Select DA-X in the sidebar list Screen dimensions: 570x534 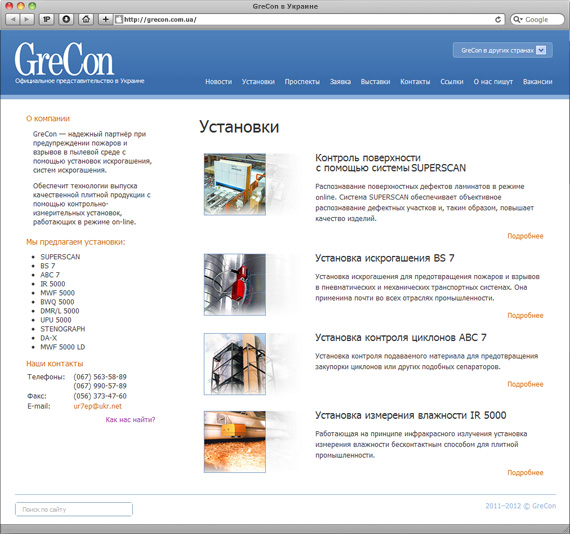click(48, 338)
